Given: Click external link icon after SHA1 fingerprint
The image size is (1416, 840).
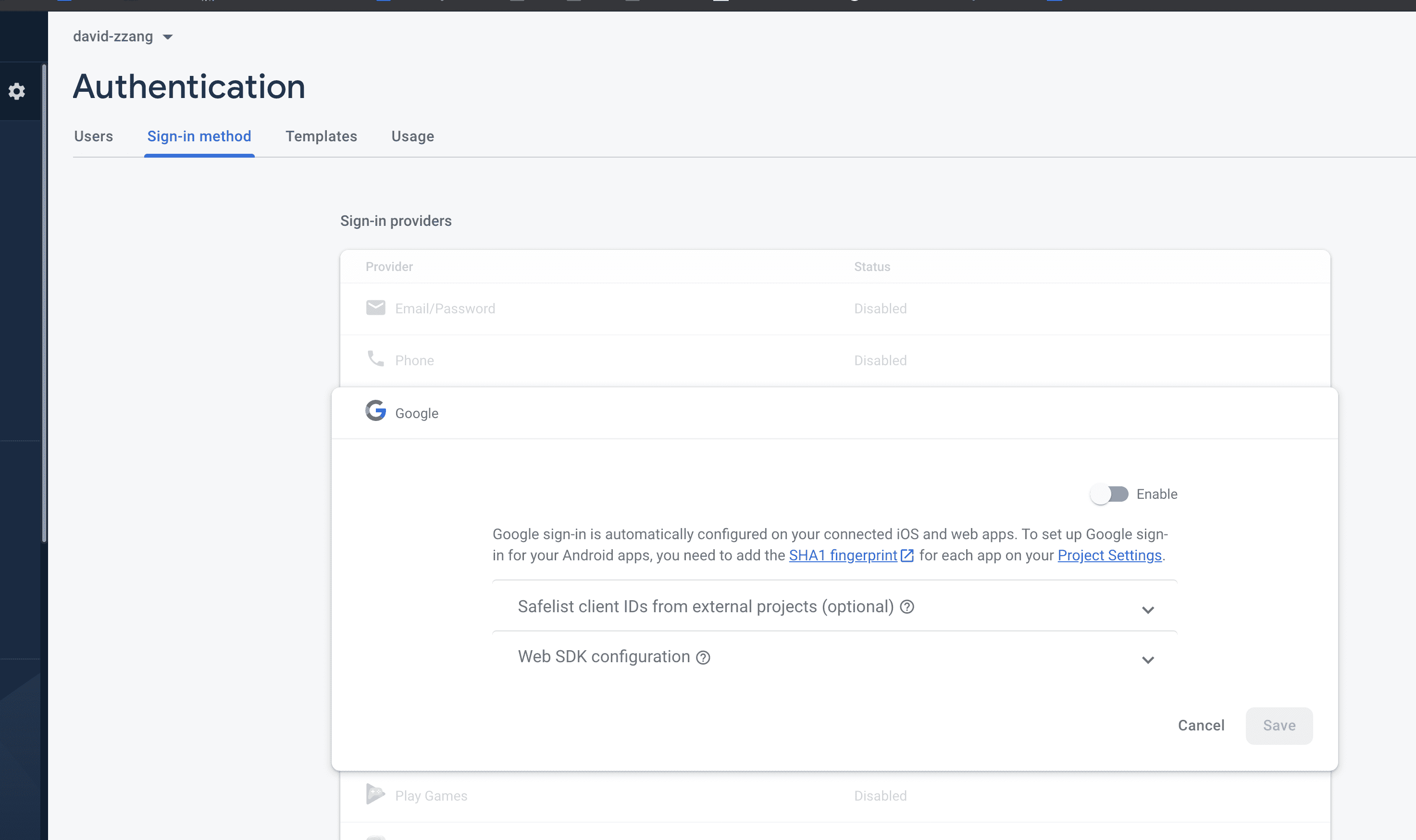Looking at the screenshot, I should click(907, 556).
